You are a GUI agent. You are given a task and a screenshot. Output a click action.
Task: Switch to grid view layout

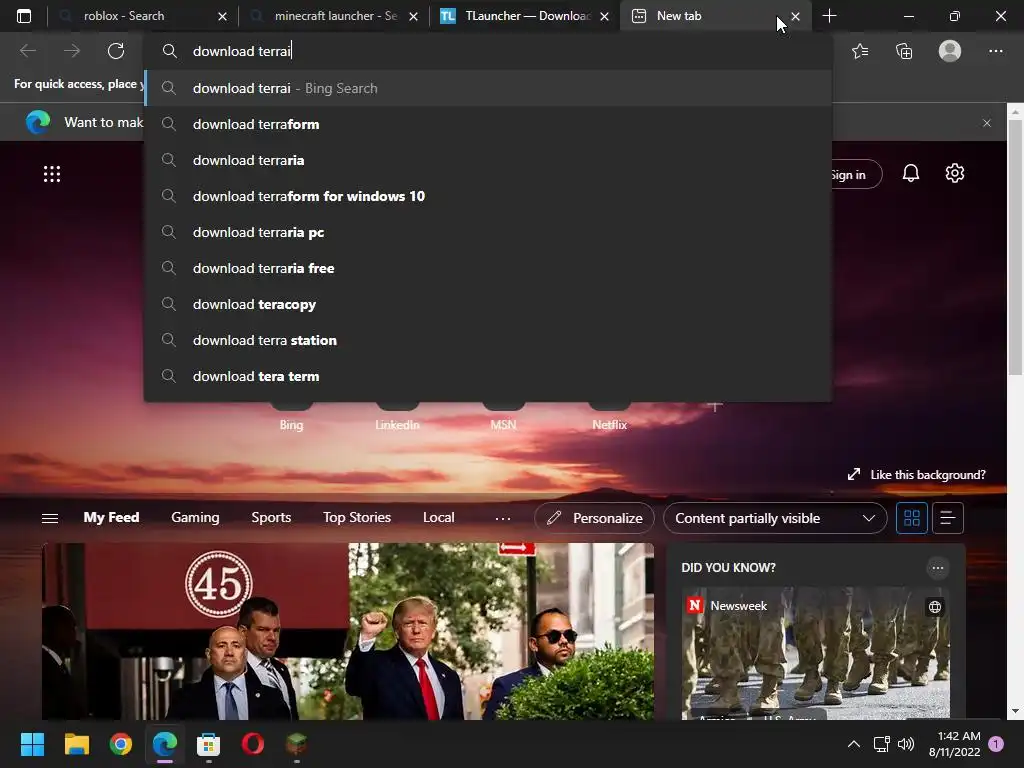[912, 518]
